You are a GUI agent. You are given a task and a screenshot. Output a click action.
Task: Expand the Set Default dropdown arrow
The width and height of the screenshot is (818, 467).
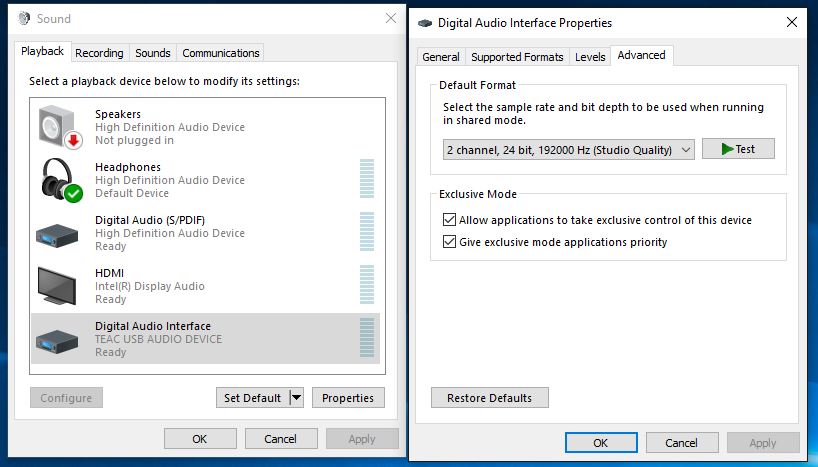pos(295,398)
